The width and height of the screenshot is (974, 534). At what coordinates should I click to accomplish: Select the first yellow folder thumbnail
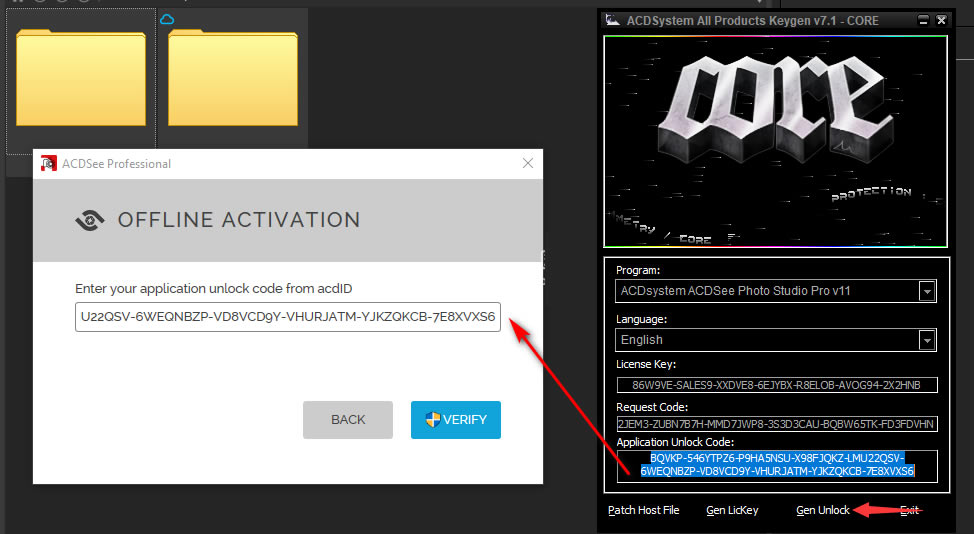click(x=81, y=78)
